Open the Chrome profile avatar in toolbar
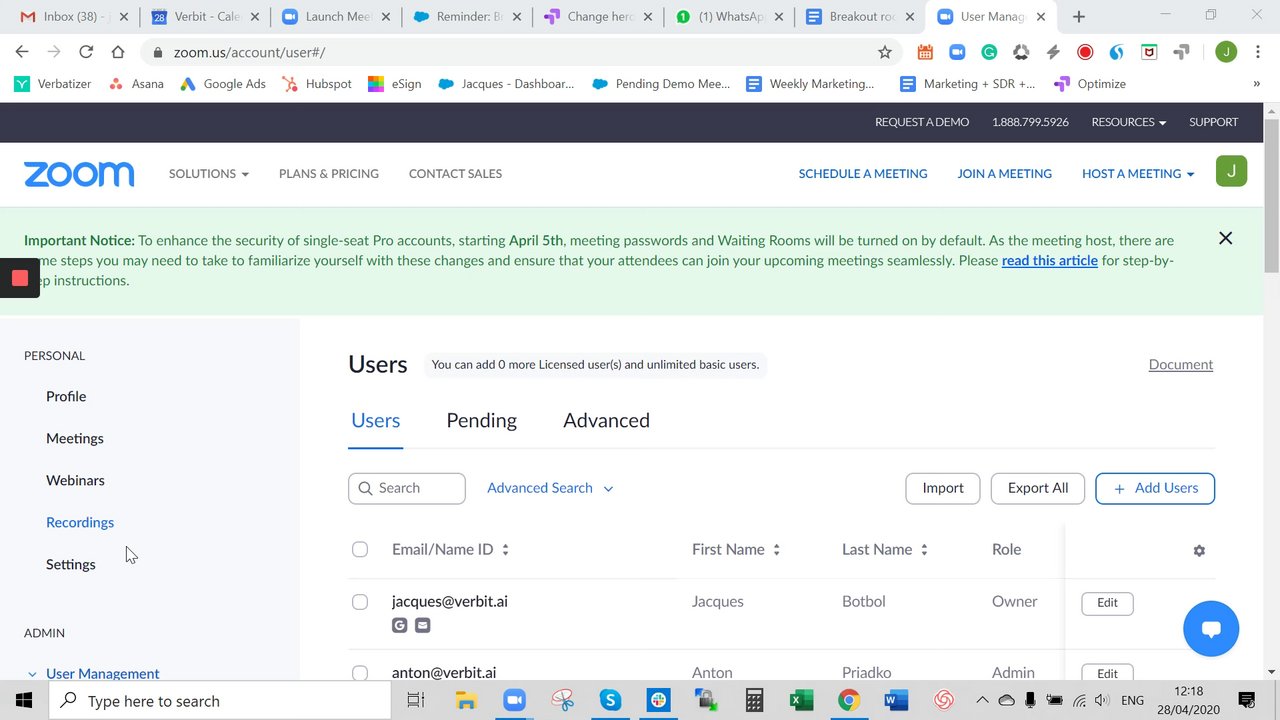 click(1226, 52)
